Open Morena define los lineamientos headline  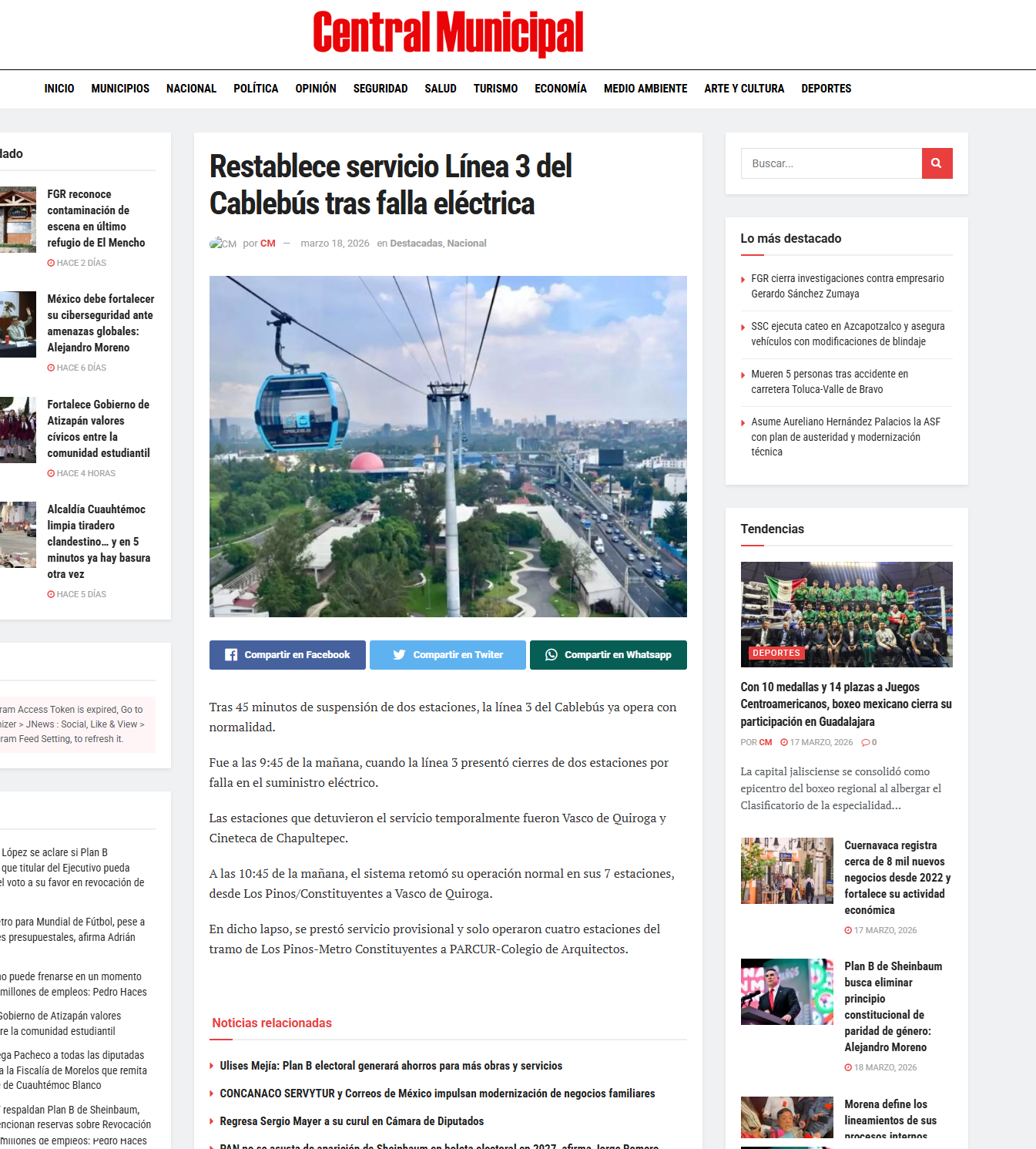coord(890,1120)
